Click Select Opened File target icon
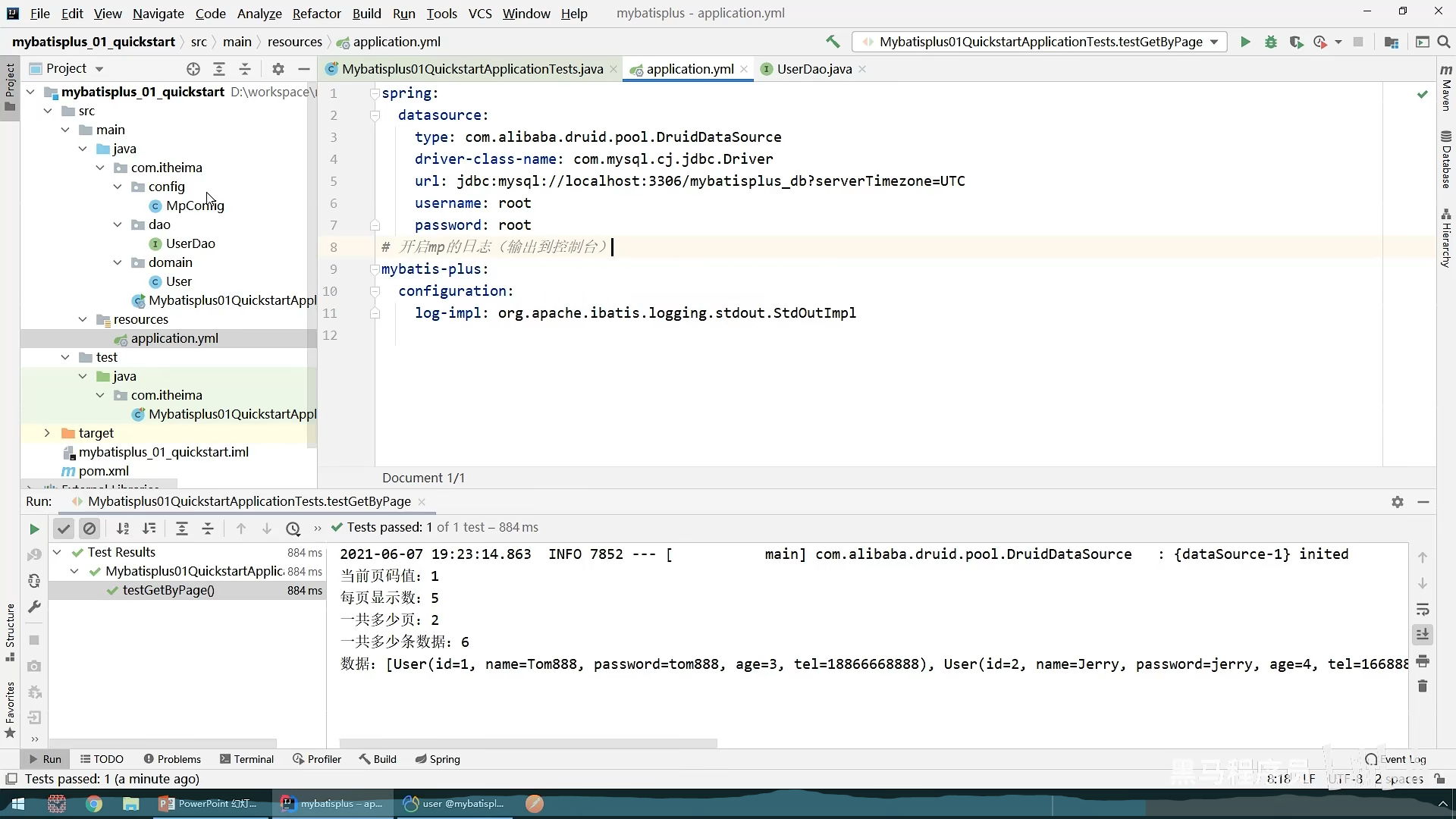 click(x=193, y=69)
